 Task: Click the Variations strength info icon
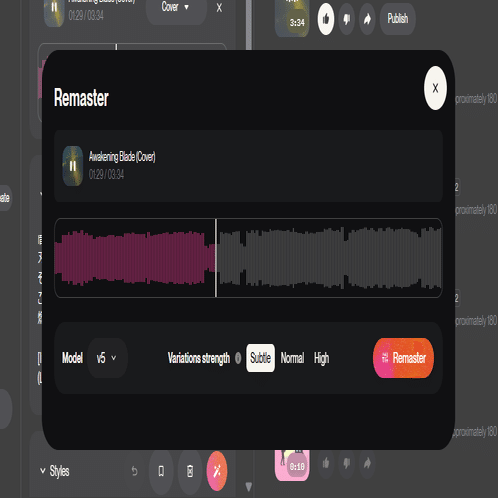(238, 358)
